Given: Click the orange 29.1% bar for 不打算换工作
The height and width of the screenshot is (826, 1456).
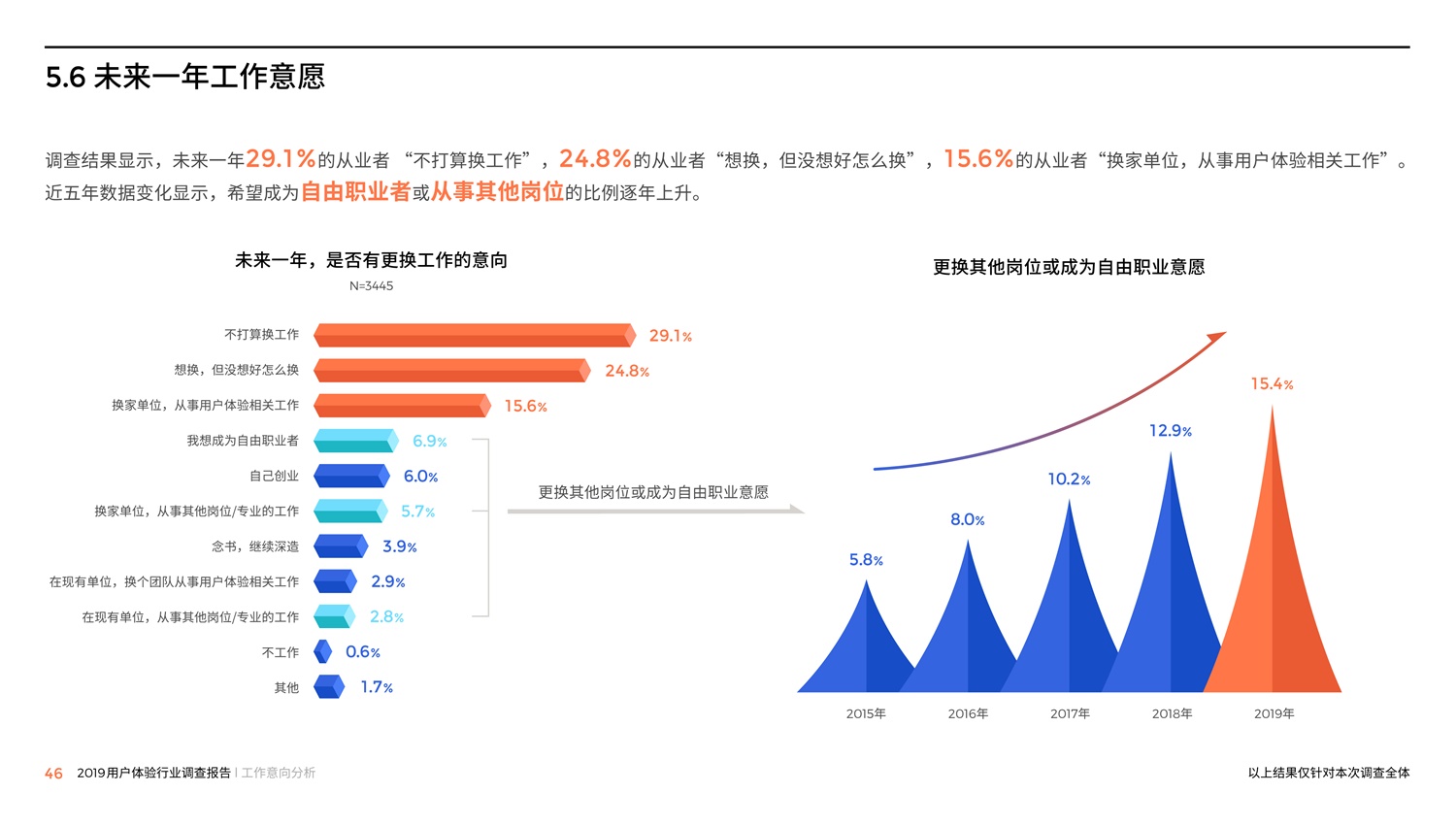Looking at the screenshot, I should (474, 336).
